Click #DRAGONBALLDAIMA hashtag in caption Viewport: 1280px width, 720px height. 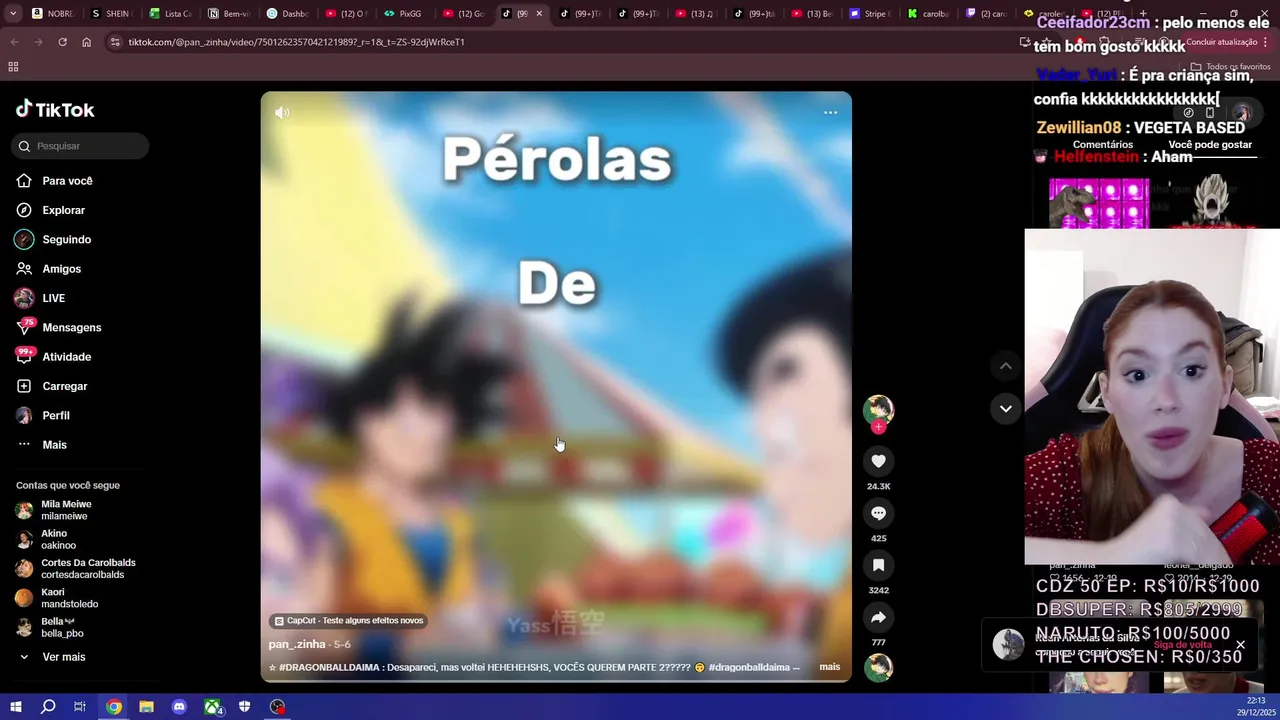(x=328, y=667)
